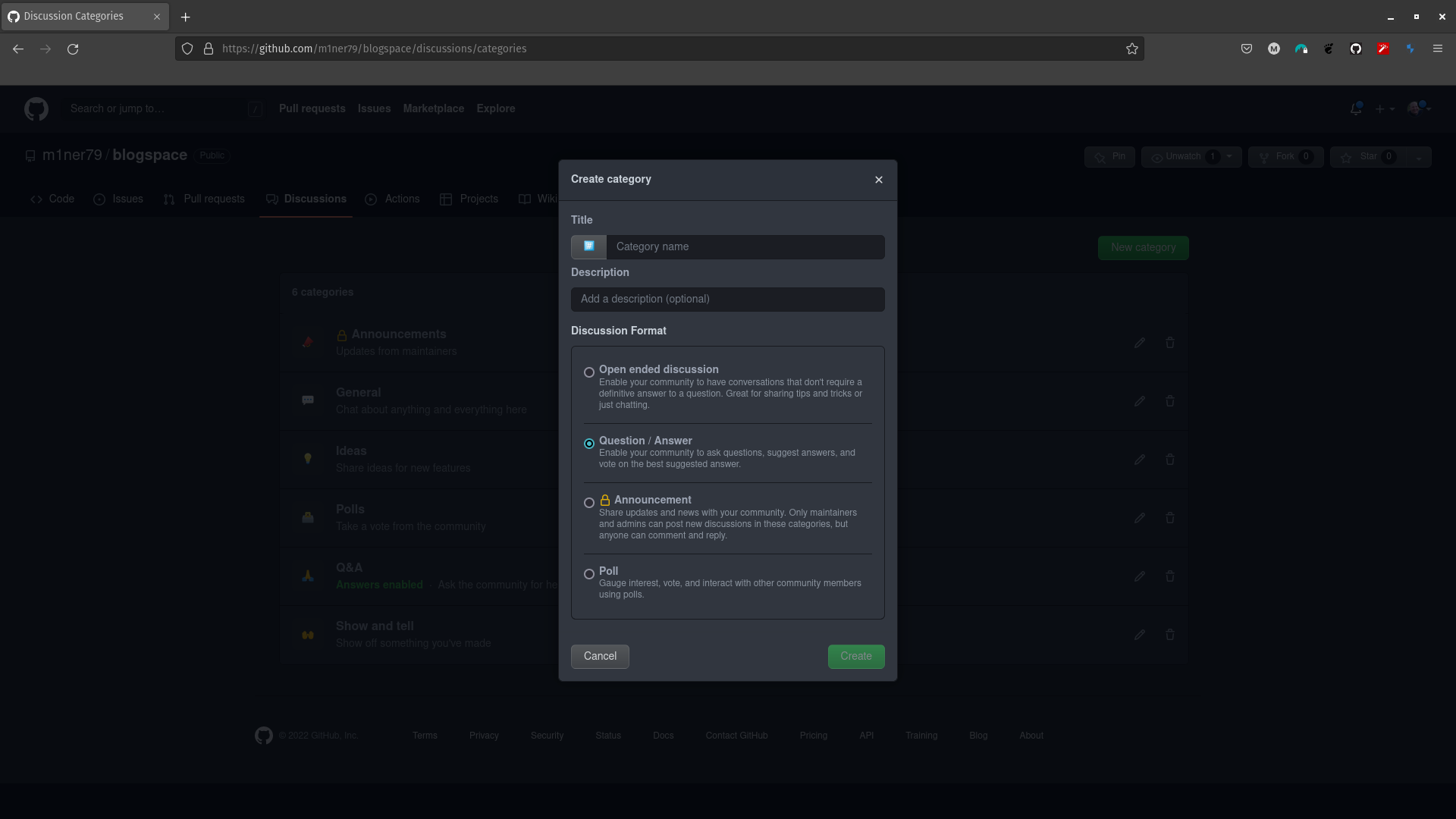Click the delete icon for Polls category
The height and width of the screenshot is (819, 1456).
coord(1170,518)
